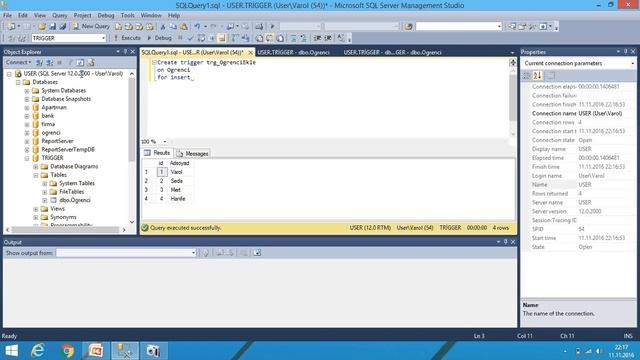Viewport: 640px width, 360px height.
Task: Click Comment out selected lines icon
Action: point(293,38)
